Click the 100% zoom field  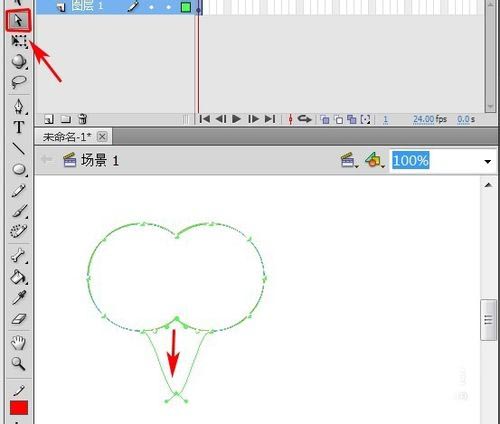[x=411, y=160]
